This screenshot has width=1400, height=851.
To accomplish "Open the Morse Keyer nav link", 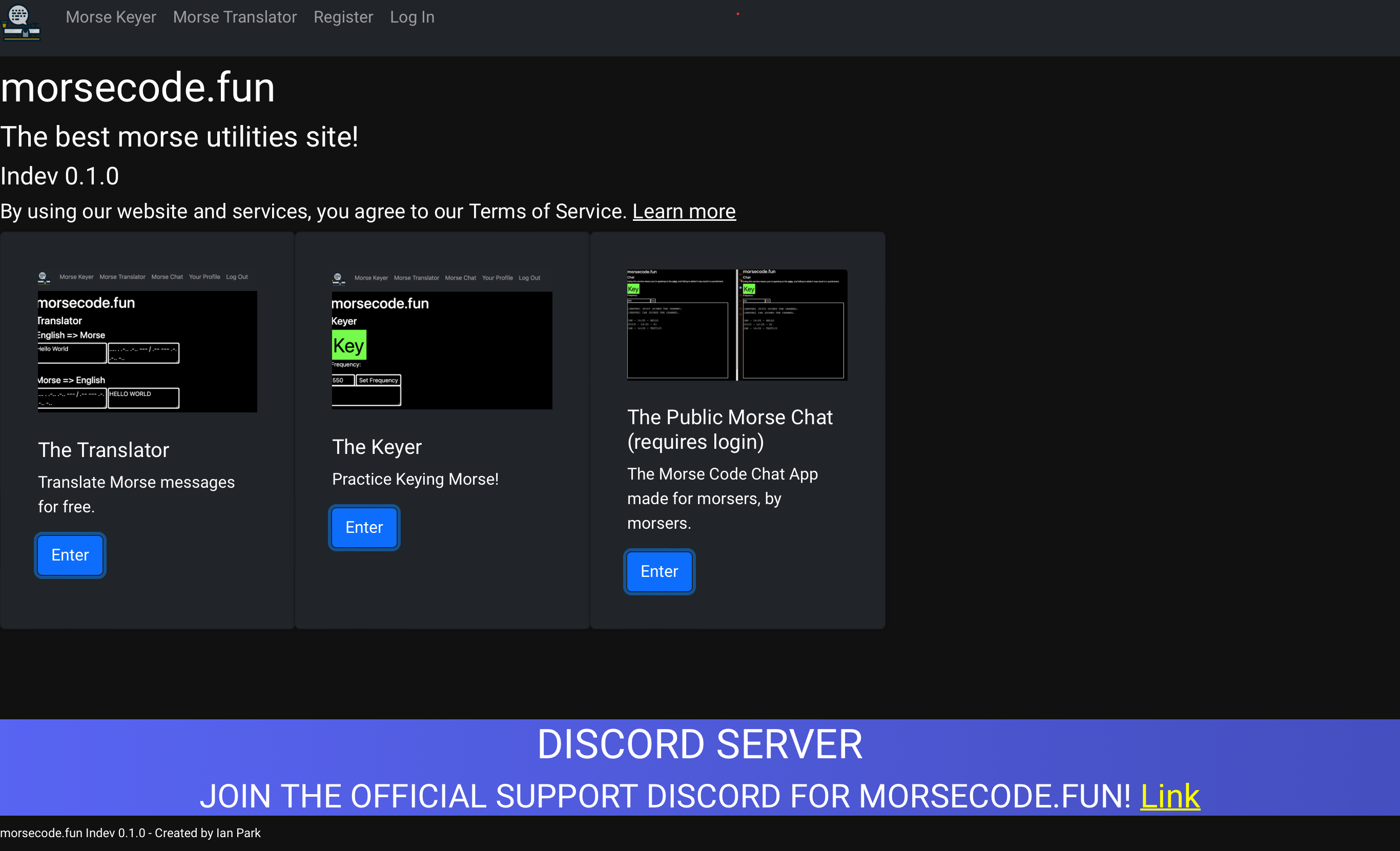I will pyautogui.click(x=111, y=17).
